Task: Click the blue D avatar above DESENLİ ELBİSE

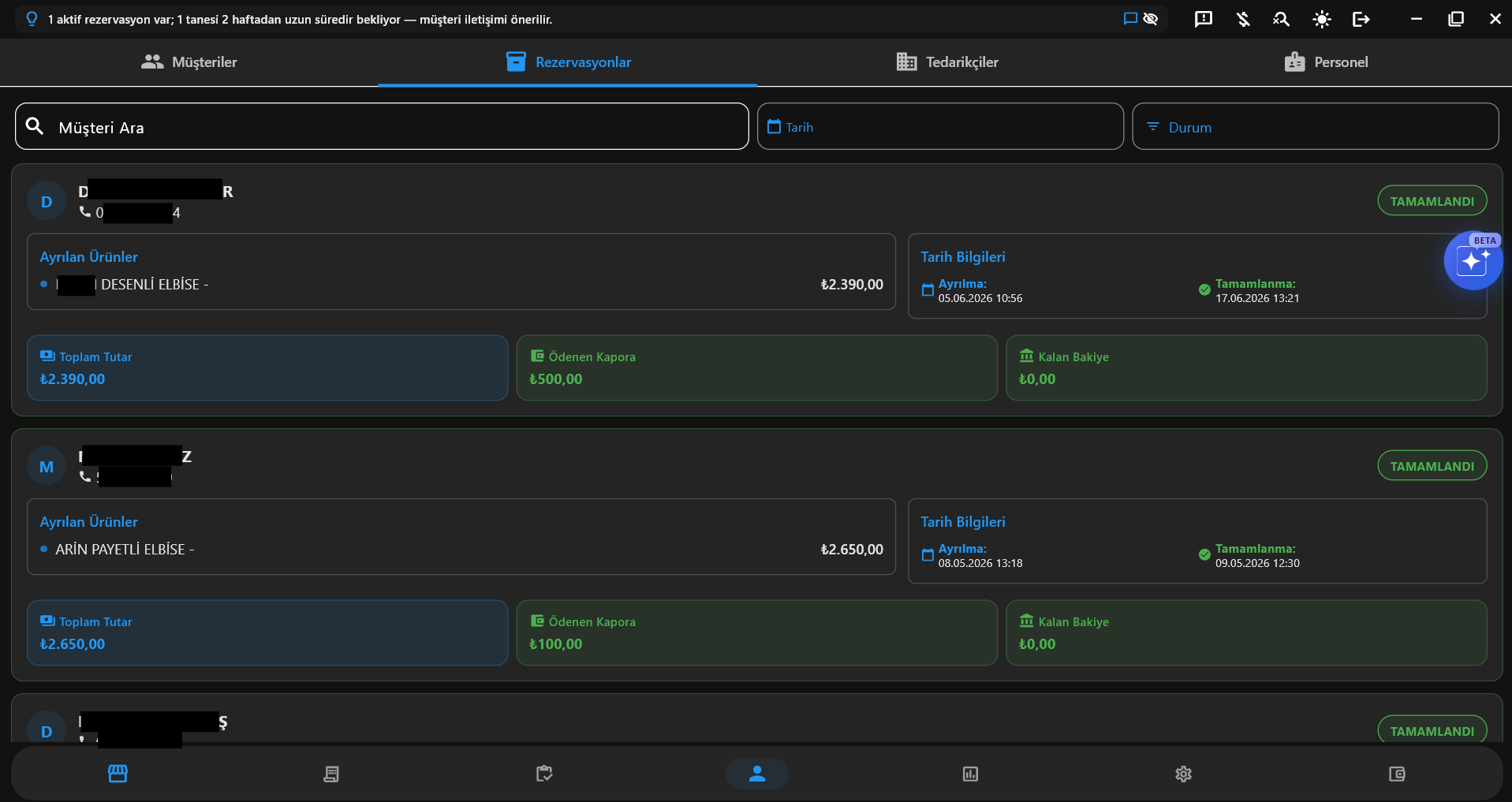Action: click(47, 202)
